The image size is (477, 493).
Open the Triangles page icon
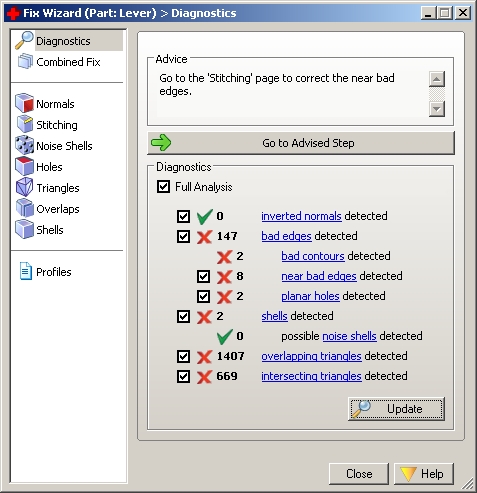click(24, 187)
